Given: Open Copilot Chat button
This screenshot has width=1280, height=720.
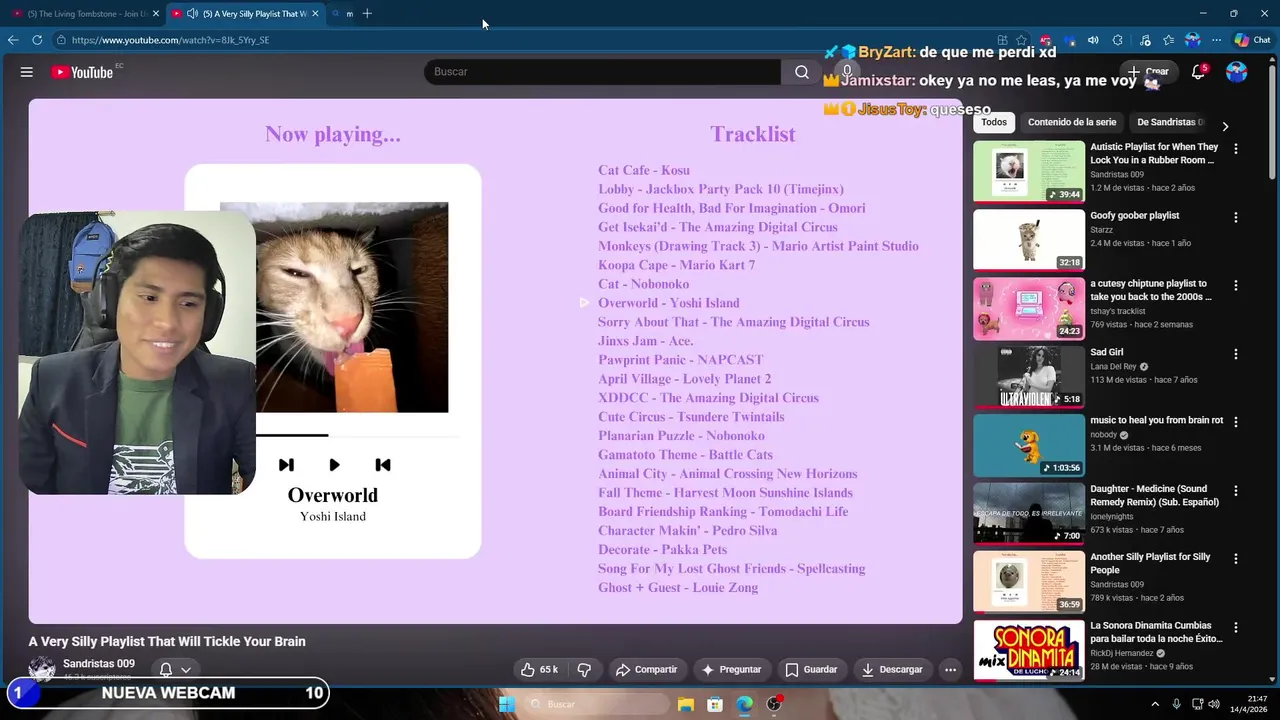Looking at the screenshot, I should [x=1252, y=40].
